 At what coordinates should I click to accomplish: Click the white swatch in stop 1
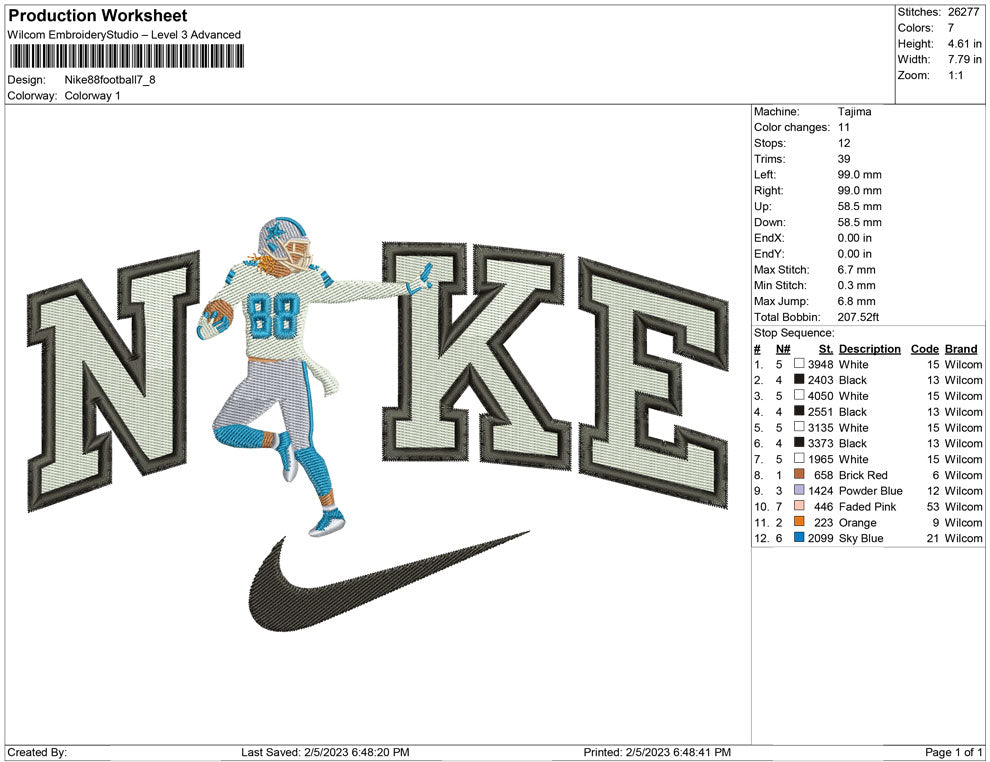pos(799,364)
